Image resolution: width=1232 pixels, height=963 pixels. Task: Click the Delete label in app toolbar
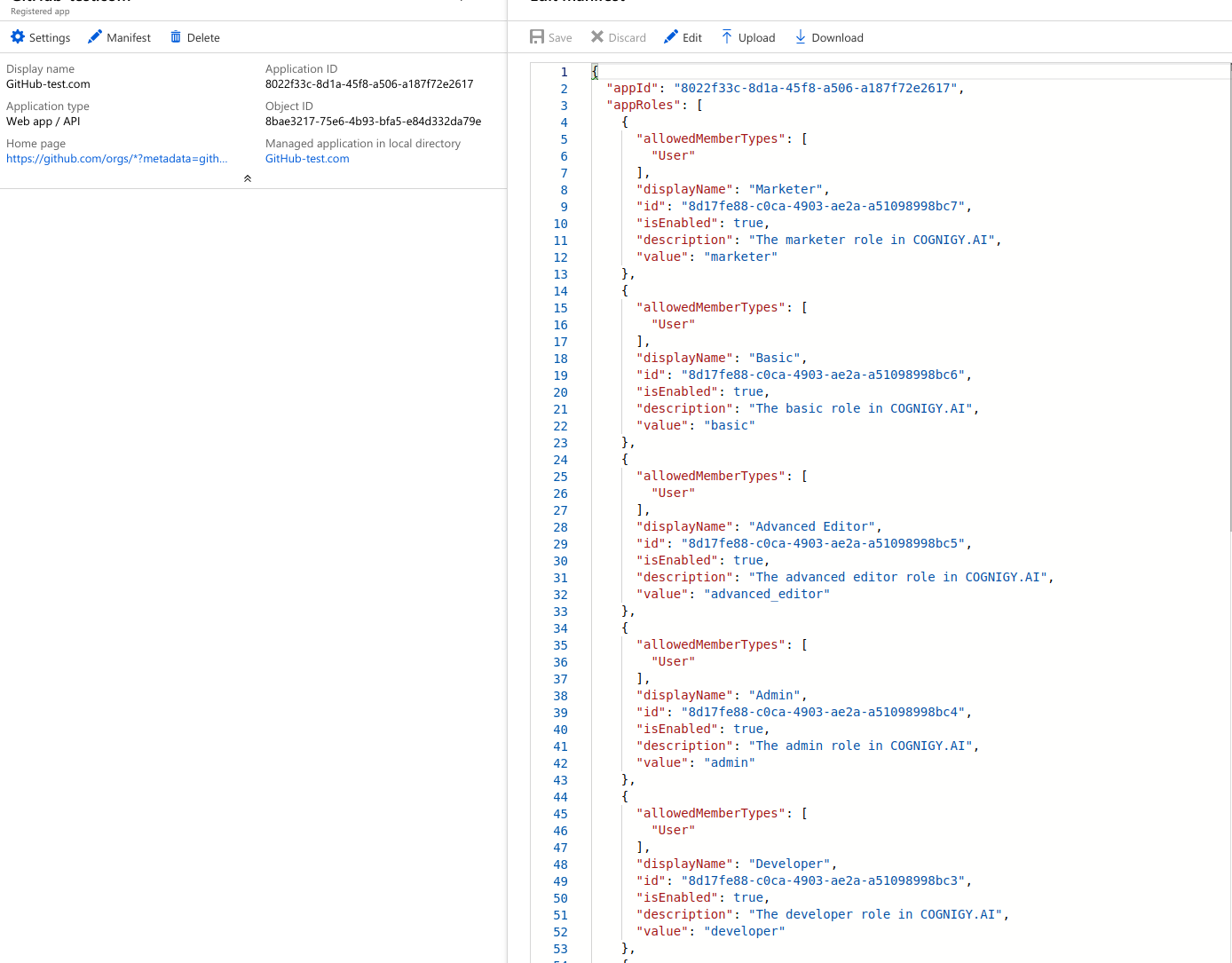203,38
